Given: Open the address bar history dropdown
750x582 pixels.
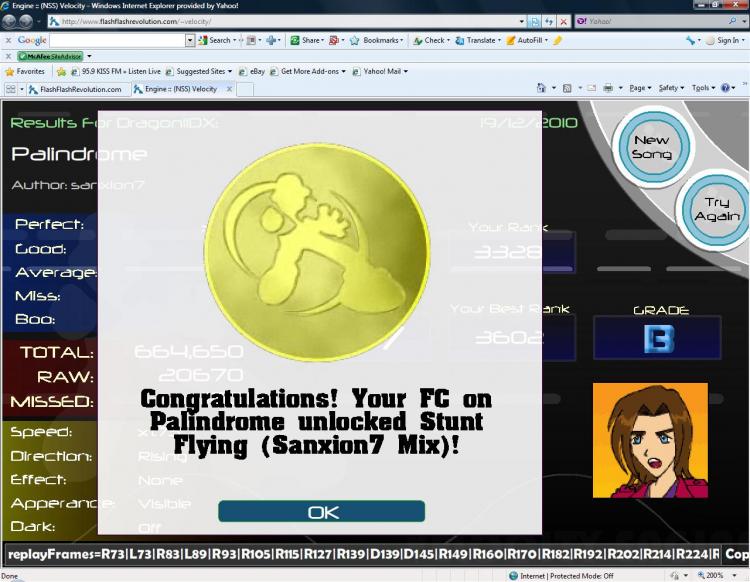Looking at the screenshot, I should [x=521, y=22].
